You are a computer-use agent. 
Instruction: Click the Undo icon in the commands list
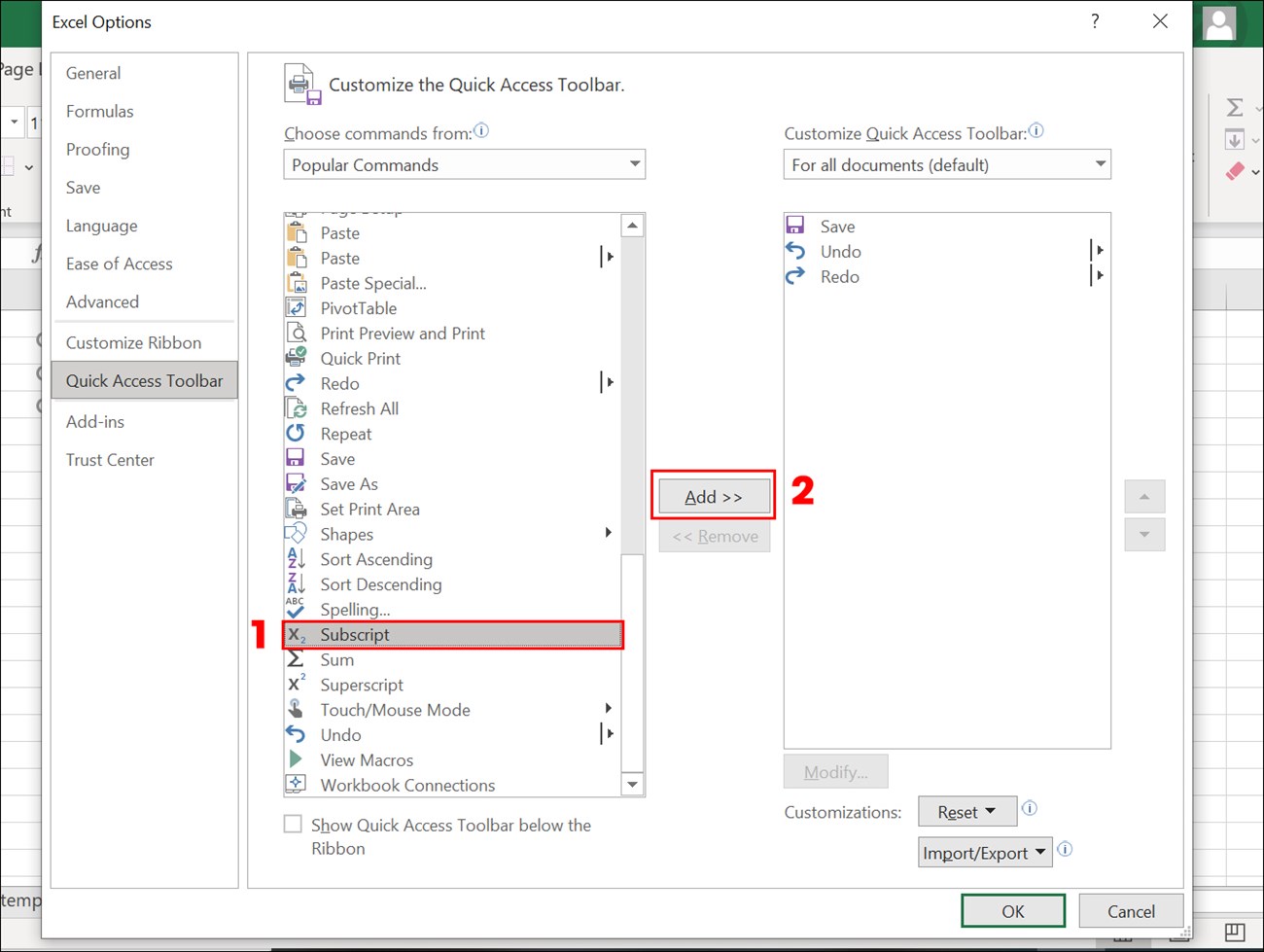296,734
